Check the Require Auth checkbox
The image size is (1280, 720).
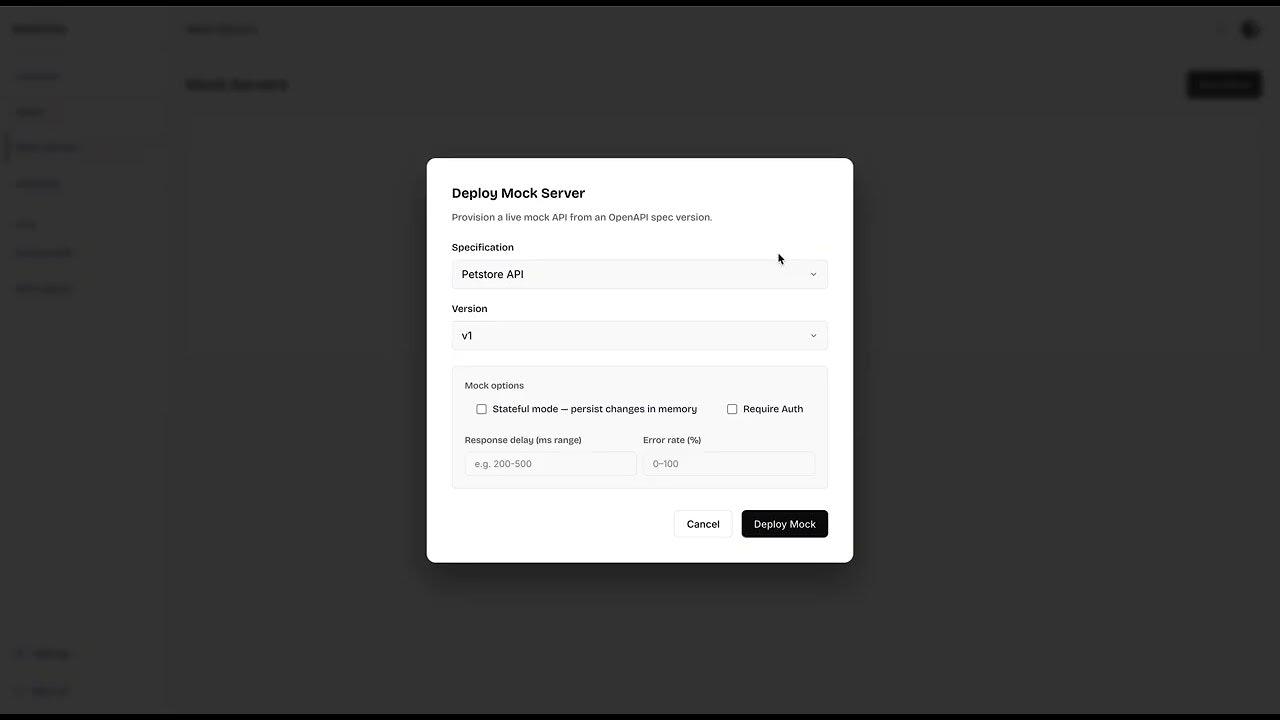(732, 409)
